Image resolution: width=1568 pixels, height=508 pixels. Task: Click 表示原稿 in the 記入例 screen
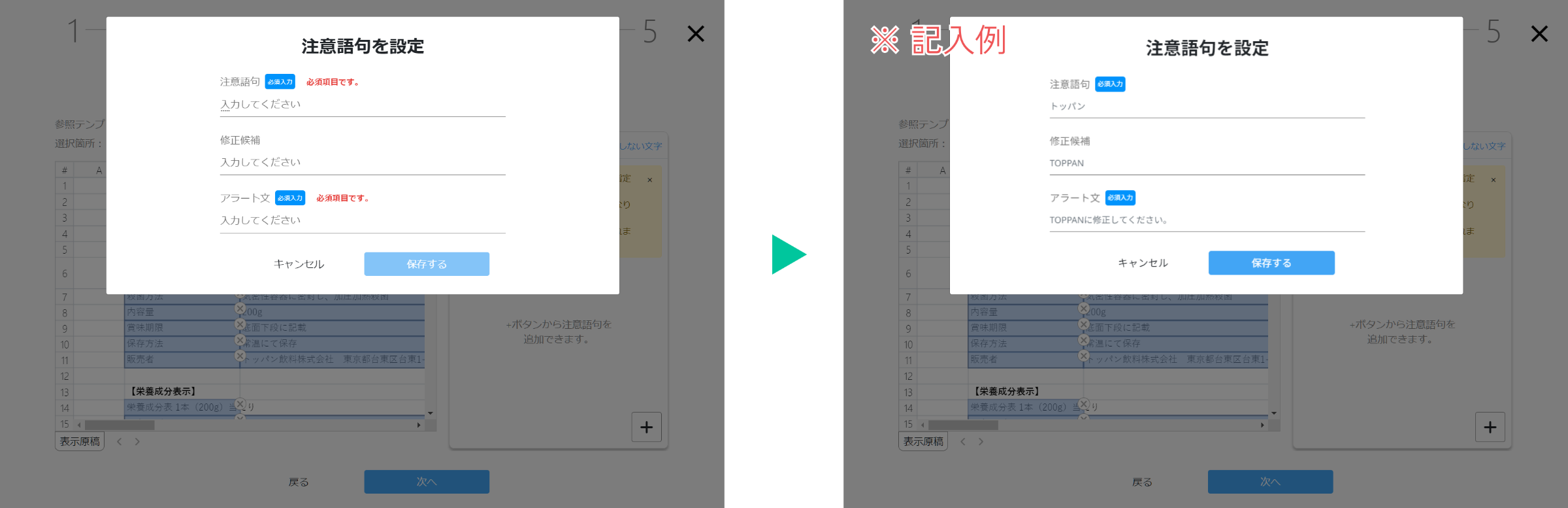click(x=923, y=442)
